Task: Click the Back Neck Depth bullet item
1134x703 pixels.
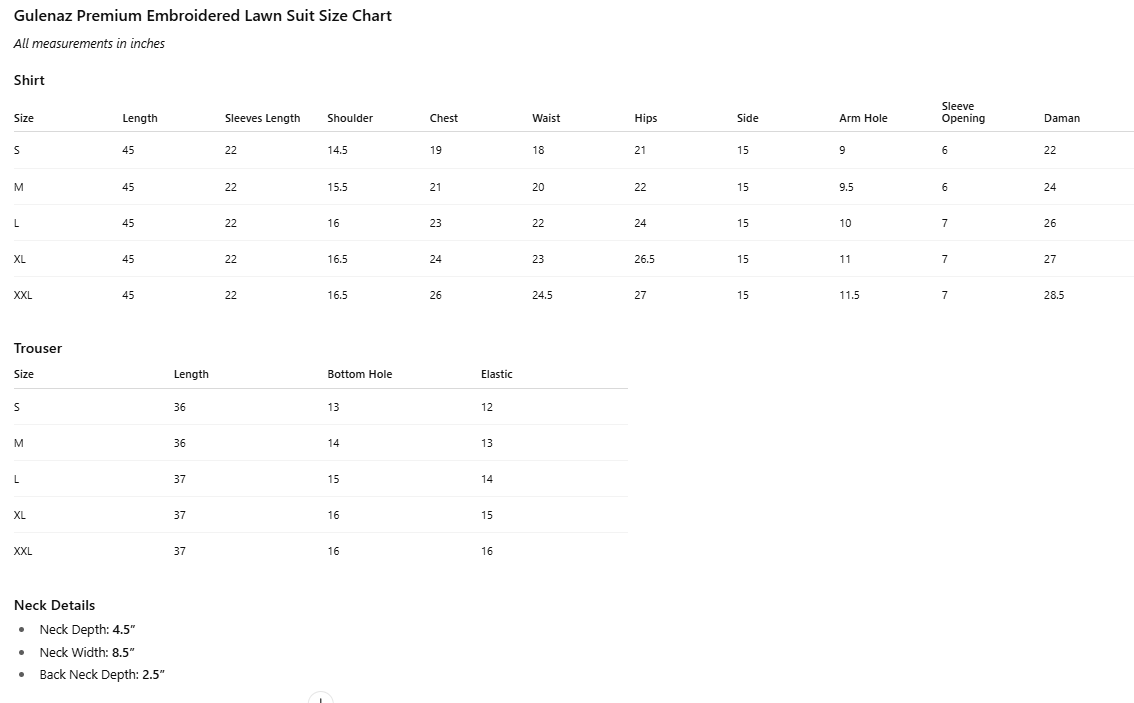Action: pyautogui.click(x=102, y=674)
